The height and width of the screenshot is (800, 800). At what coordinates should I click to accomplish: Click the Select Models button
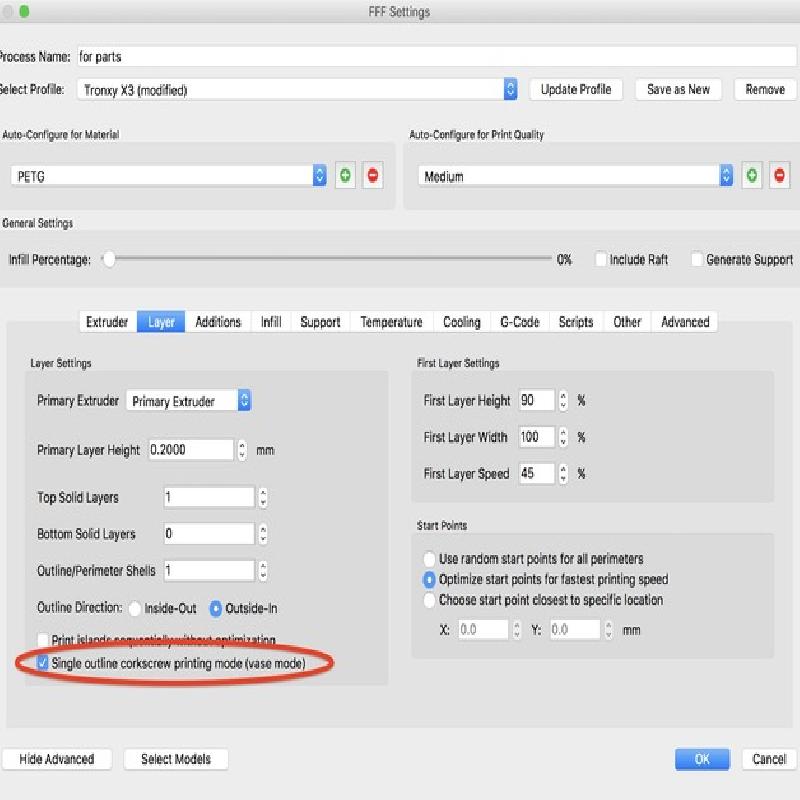pyautogui.click(x=176, y=759)
